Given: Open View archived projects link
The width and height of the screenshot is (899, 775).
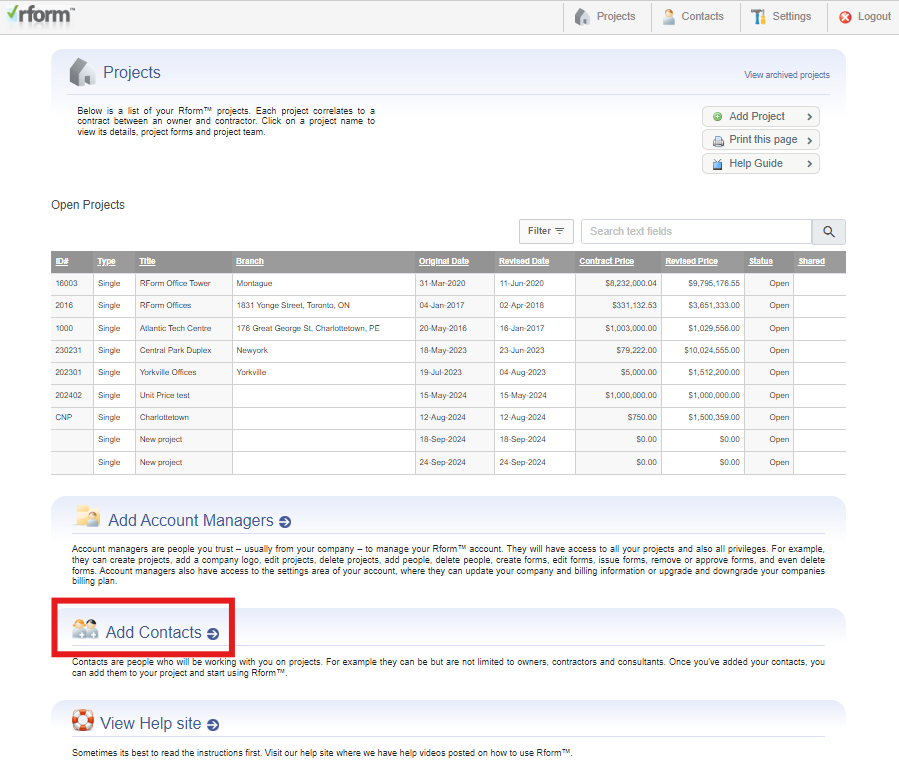Looking at the screenshot, I should coord(787,75).
